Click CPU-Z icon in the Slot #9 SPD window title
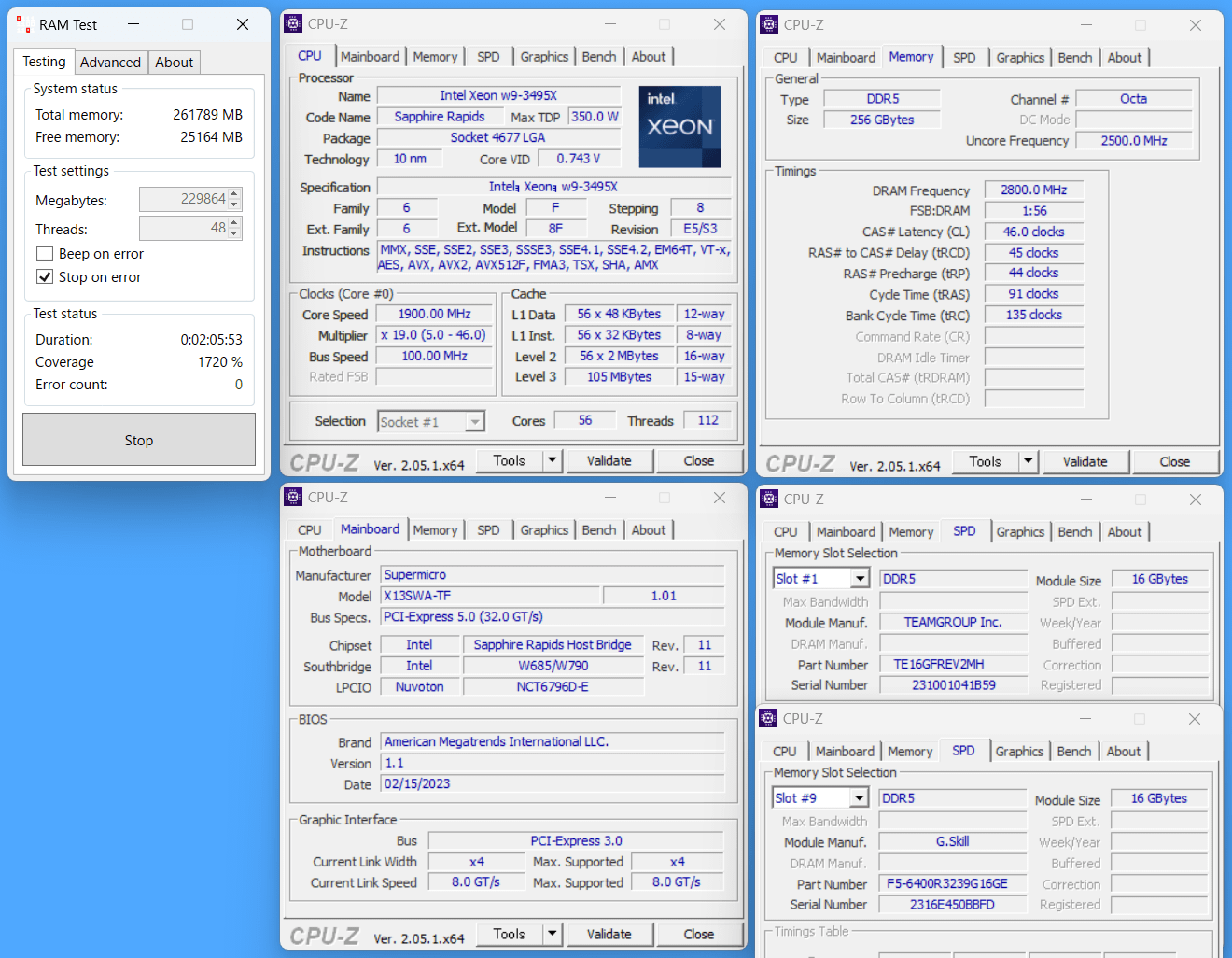This screenshot has height=958, width=1232. point(768,718)
